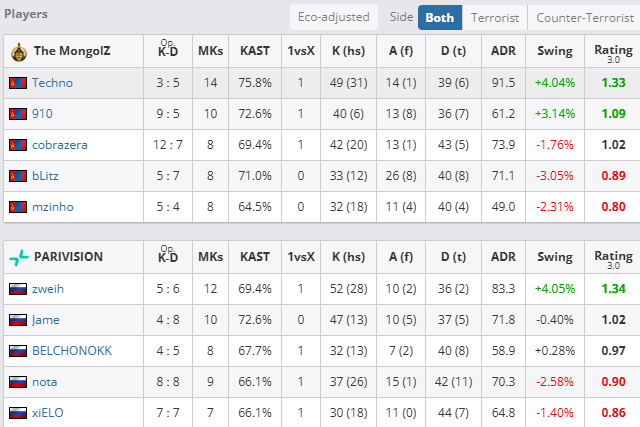Sort MongolZ players by Op. K-D

(168, 50)
